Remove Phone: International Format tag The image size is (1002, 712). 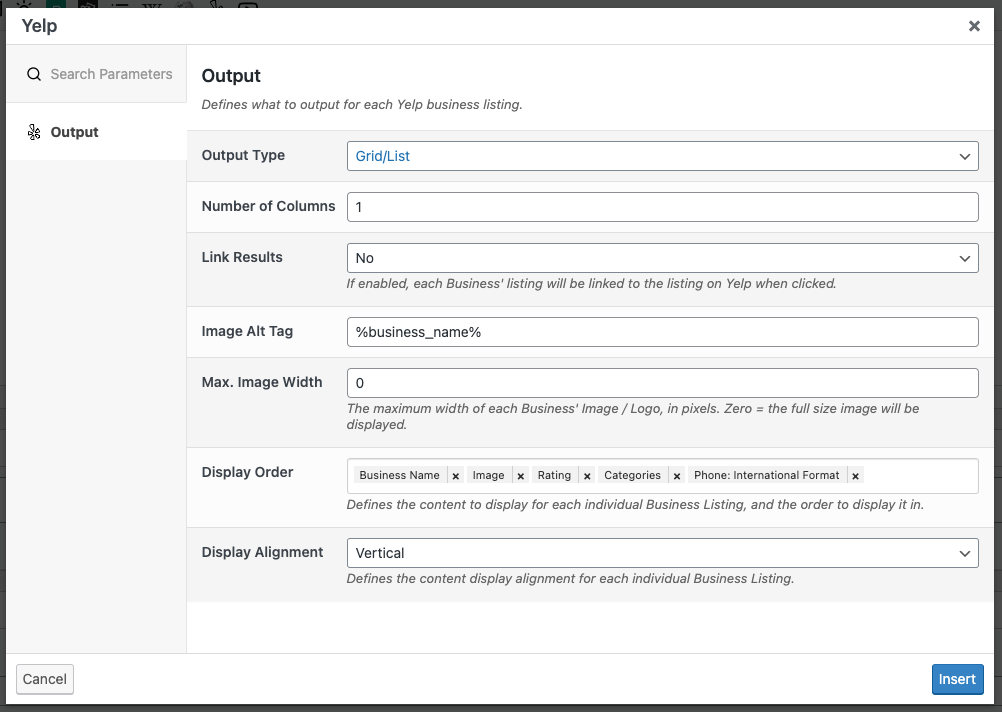pyautogui.click(x=855, y=476)
